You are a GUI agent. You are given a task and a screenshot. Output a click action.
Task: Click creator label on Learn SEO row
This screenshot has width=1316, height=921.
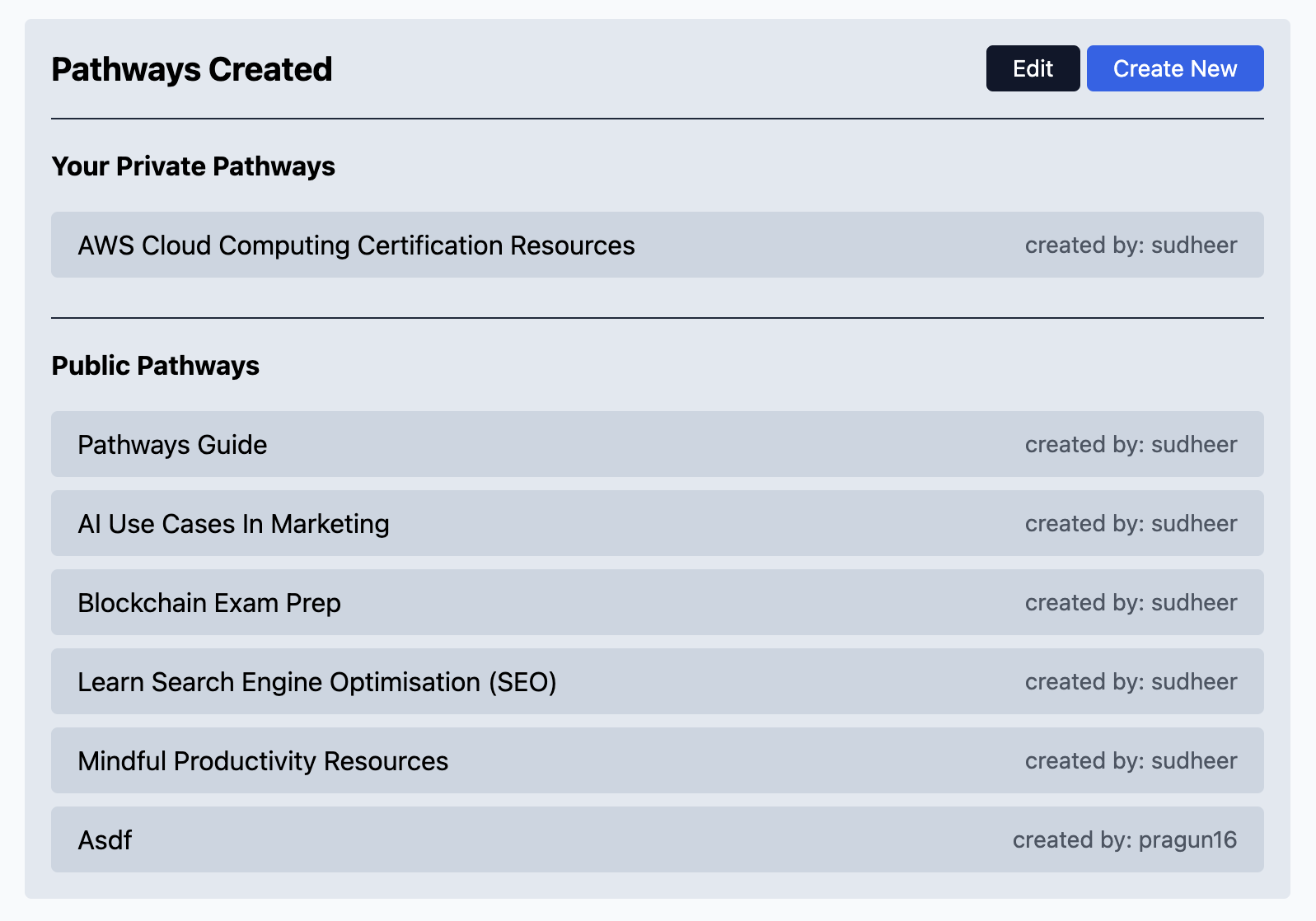click(1131, 682)
